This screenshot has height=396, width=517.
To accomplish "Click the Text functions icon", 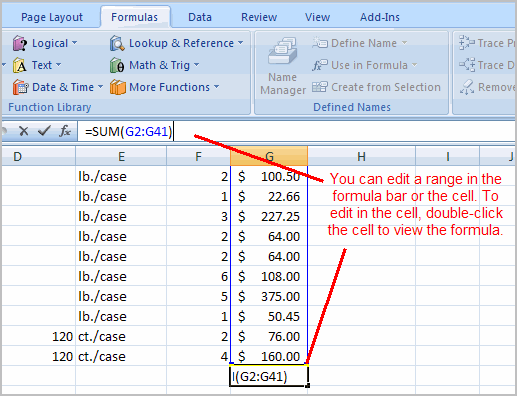I will [x=19, y=65].
